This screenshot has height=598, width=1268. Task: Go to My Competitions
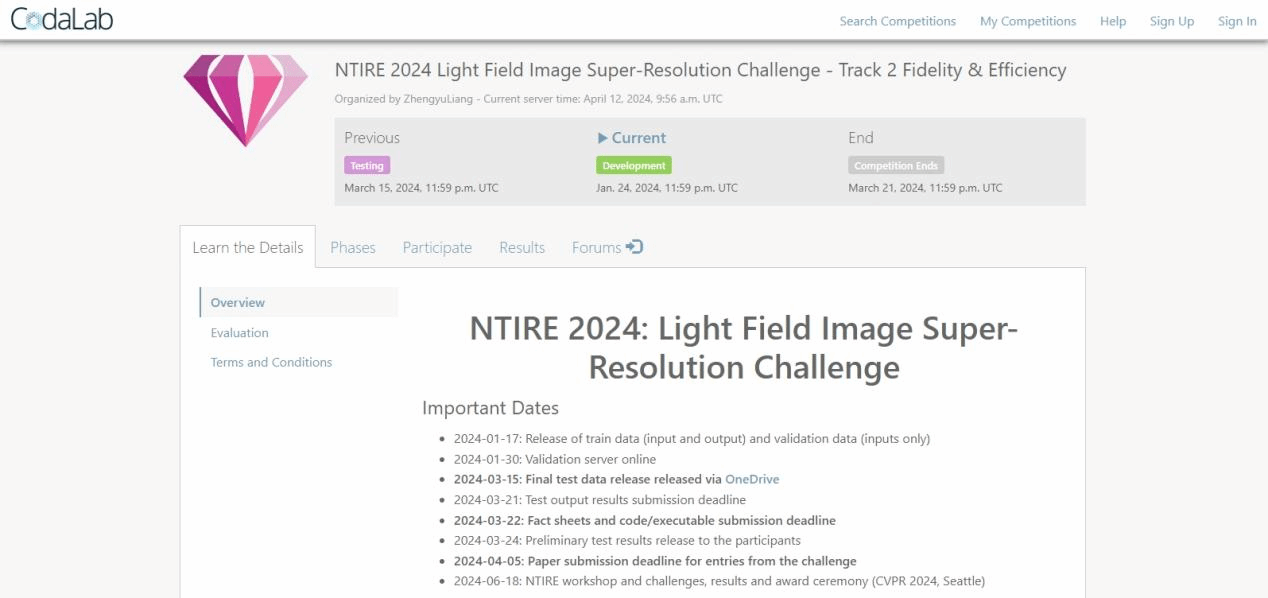click(x=1027, y=21)
